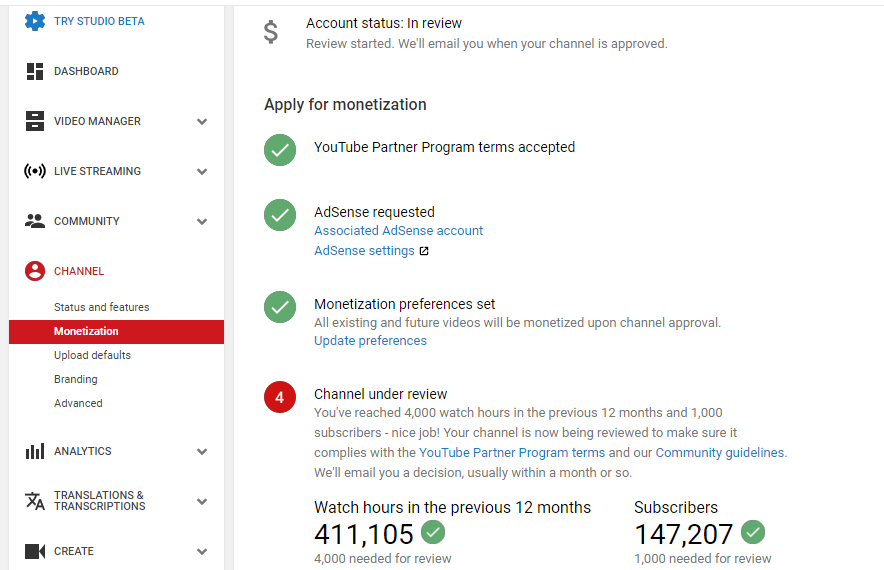Go to Dashboard

86,71
